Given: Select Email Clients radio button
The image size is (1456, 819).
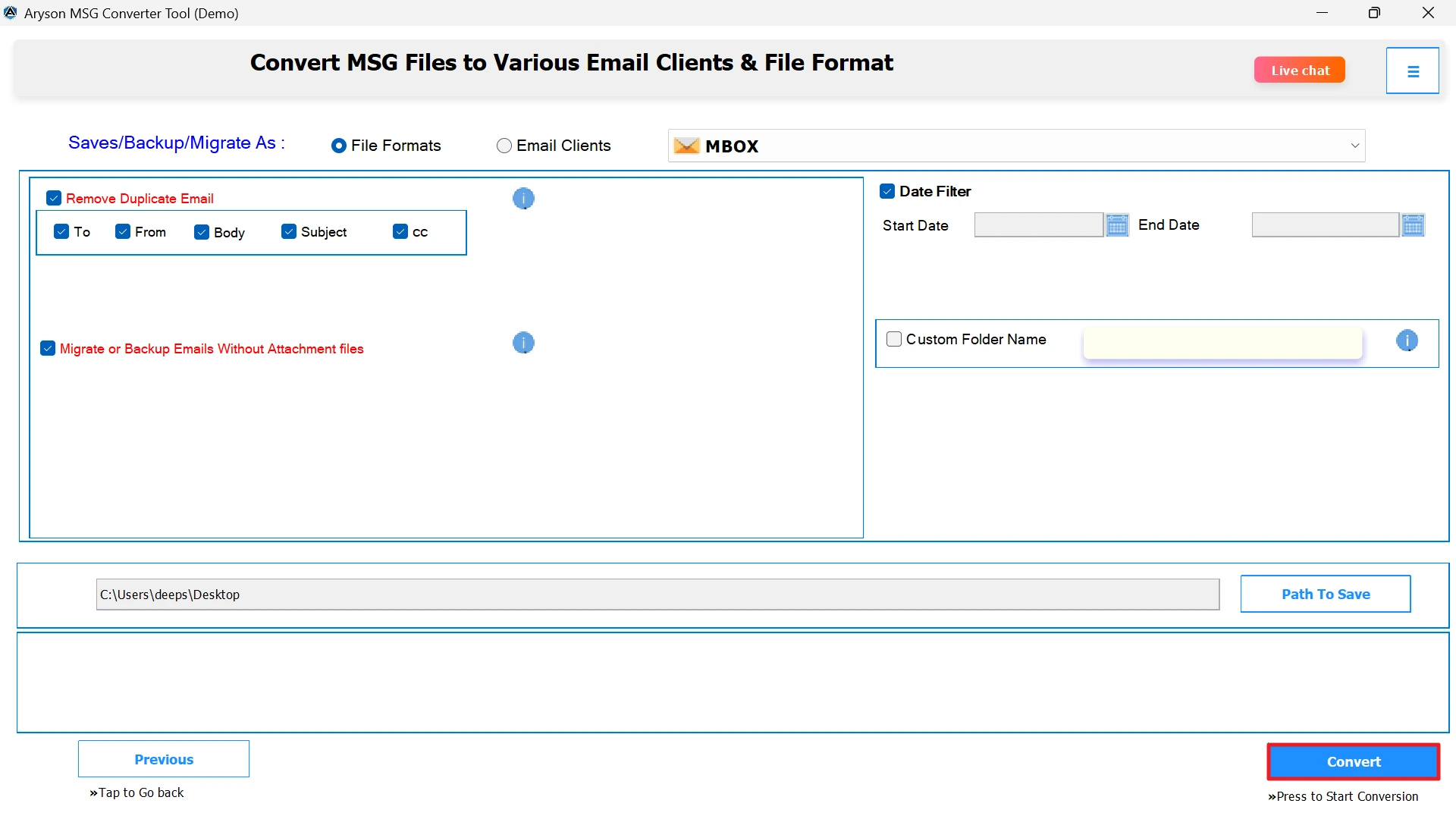Looking at the screenshot, I should [x=504, y=146].
